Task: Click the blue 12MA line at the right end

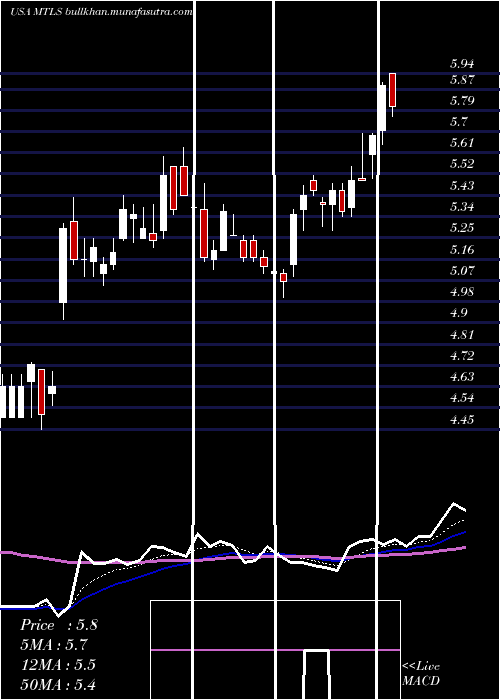Action: click(x=462, y=533)
